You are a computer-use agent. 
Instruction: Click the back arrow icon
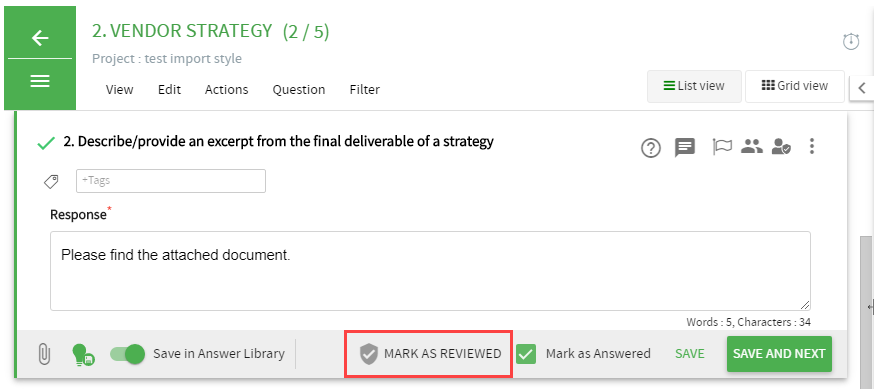(x=40, y=38)
